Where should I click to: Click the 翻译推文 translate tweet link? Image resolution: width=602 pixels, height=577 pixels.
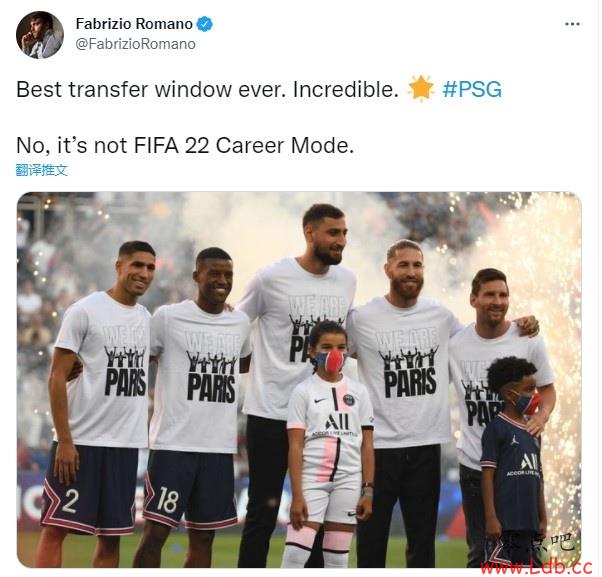point(41,170)
